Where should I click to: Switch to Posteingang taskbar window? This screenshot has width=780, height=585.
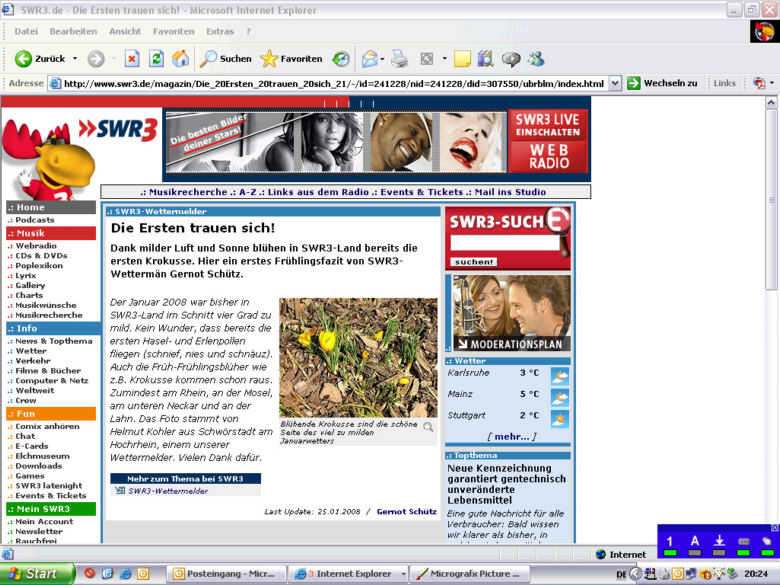pyautogui.click(x=226, y=574)
